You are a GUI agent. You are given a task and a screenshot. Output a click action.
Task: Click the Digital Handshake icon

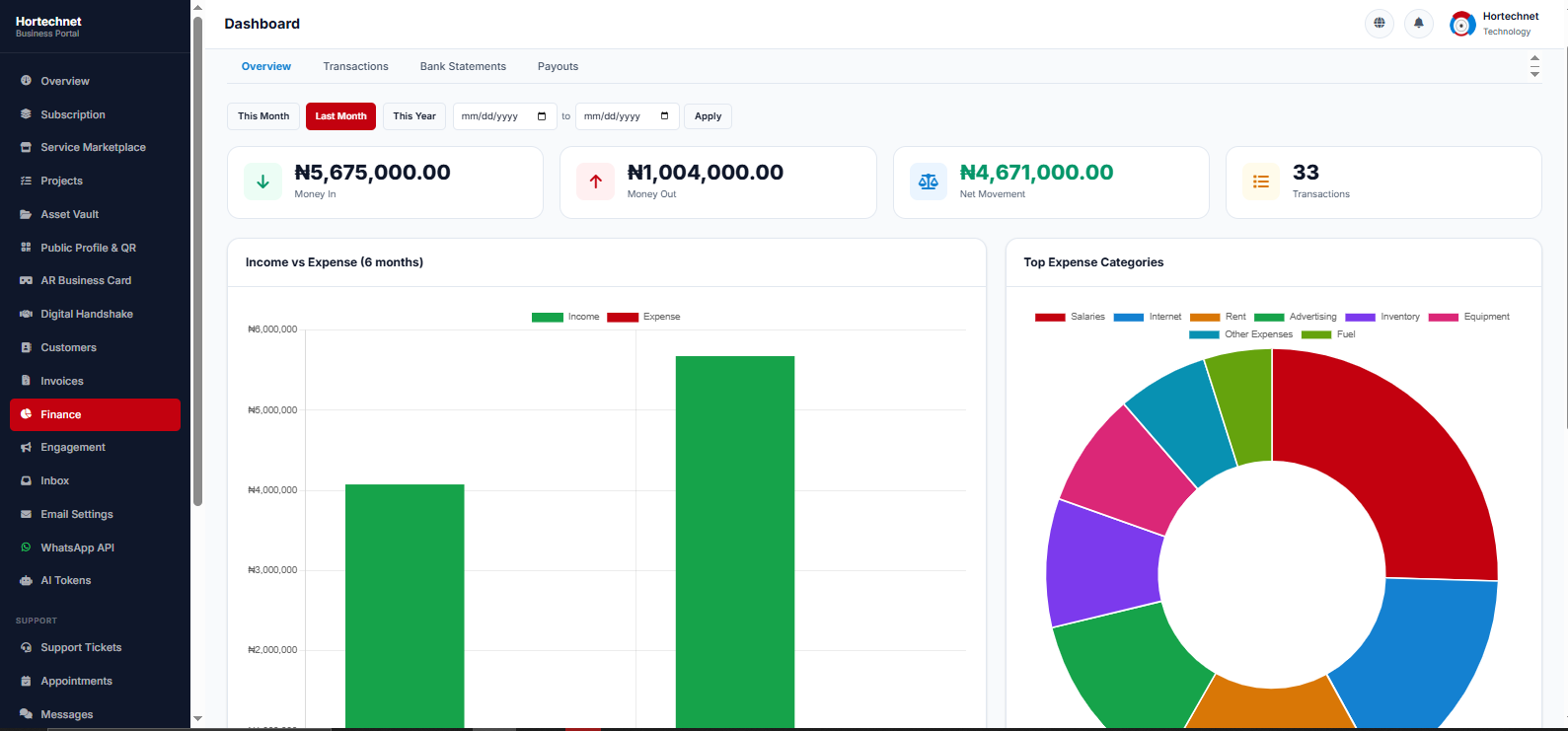[x=26, y=314]
